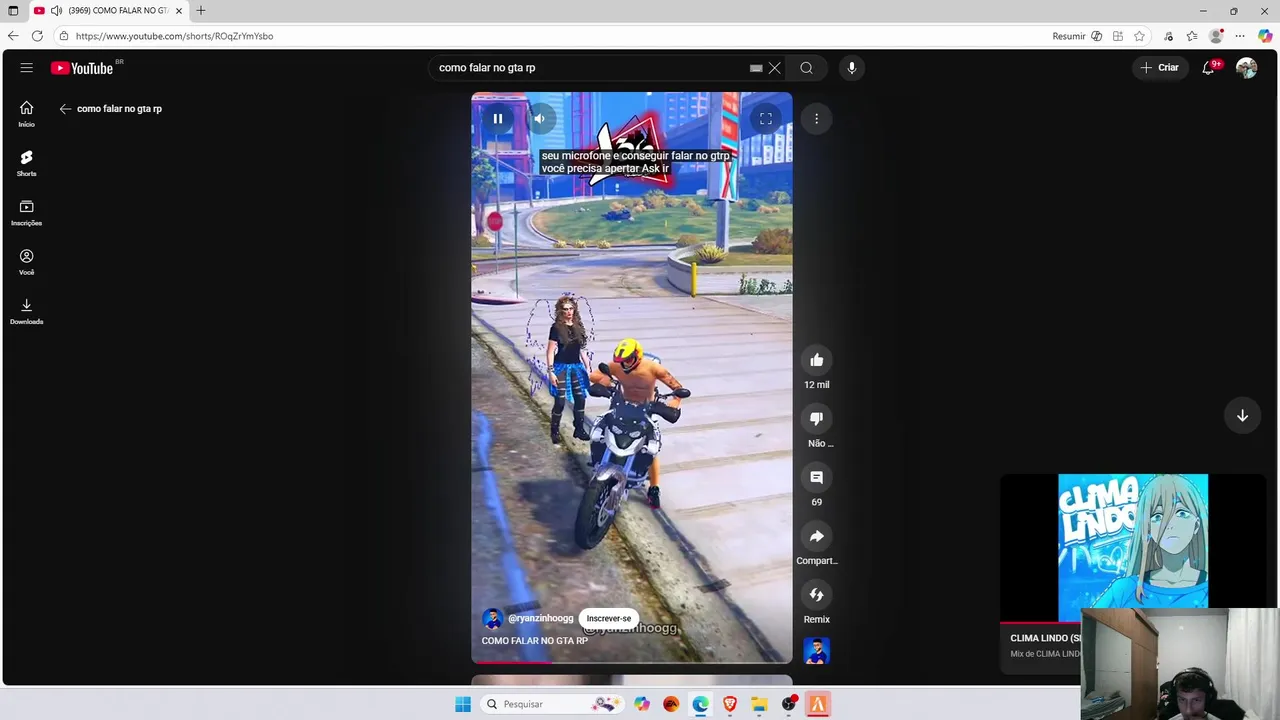Pause the playing Short

point(497,118)
